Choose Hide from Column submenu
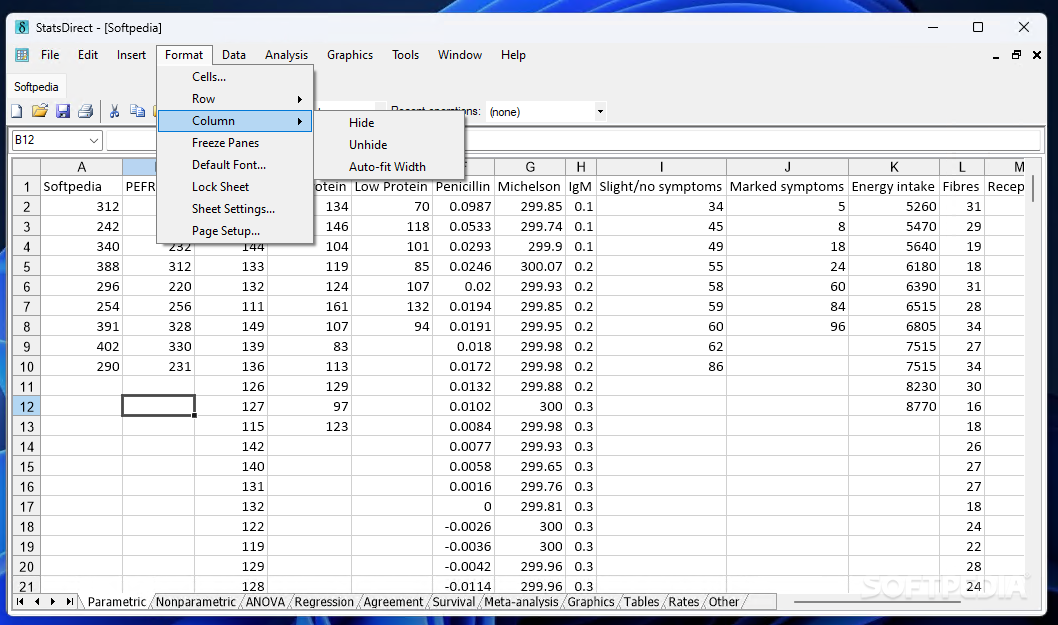 pyautogui.click(x=389, y=123)
